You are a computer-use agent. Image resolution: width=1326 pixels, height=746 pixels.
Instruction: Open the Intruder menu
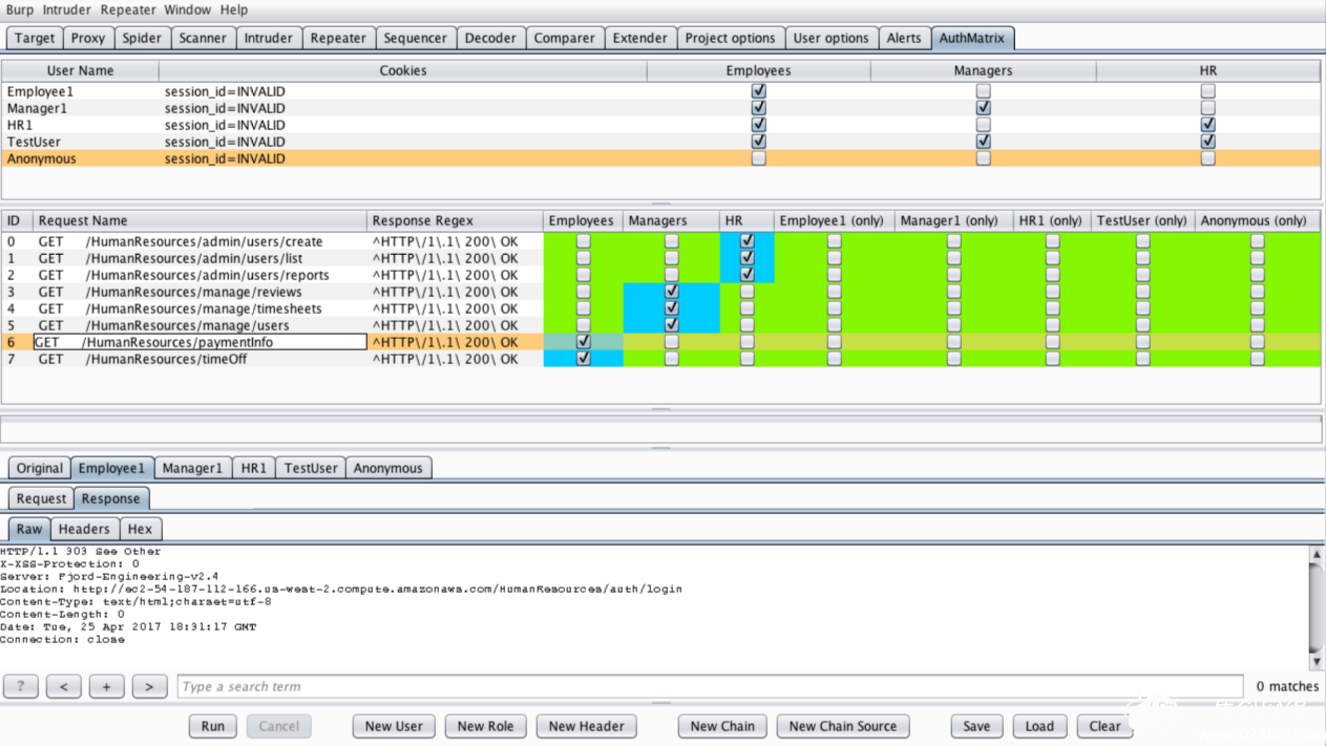coord(67,10)
